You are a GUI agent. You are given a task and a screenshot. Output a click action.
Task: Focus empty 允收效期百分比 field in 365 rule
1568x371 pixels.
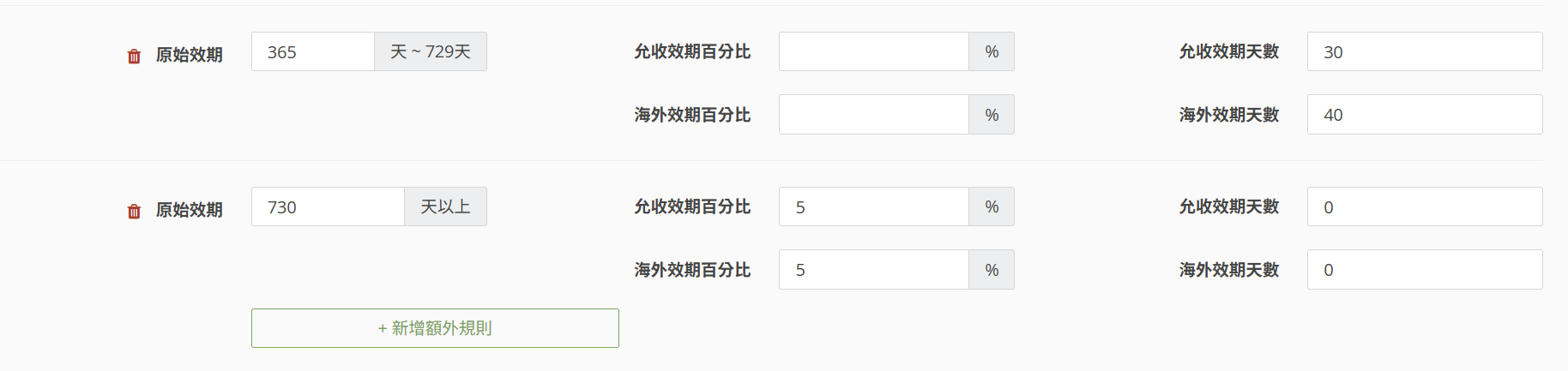(x=873, y=52)
